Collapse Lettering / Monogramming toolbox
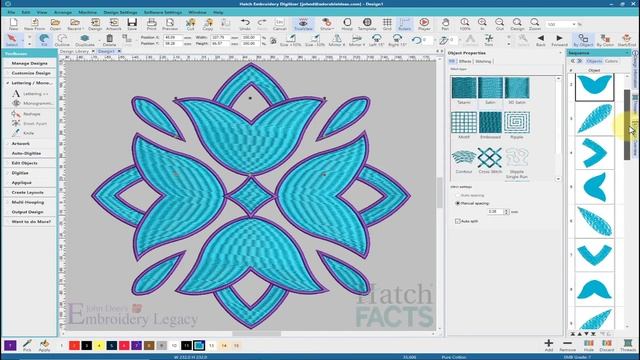 (x=29, y=83)
